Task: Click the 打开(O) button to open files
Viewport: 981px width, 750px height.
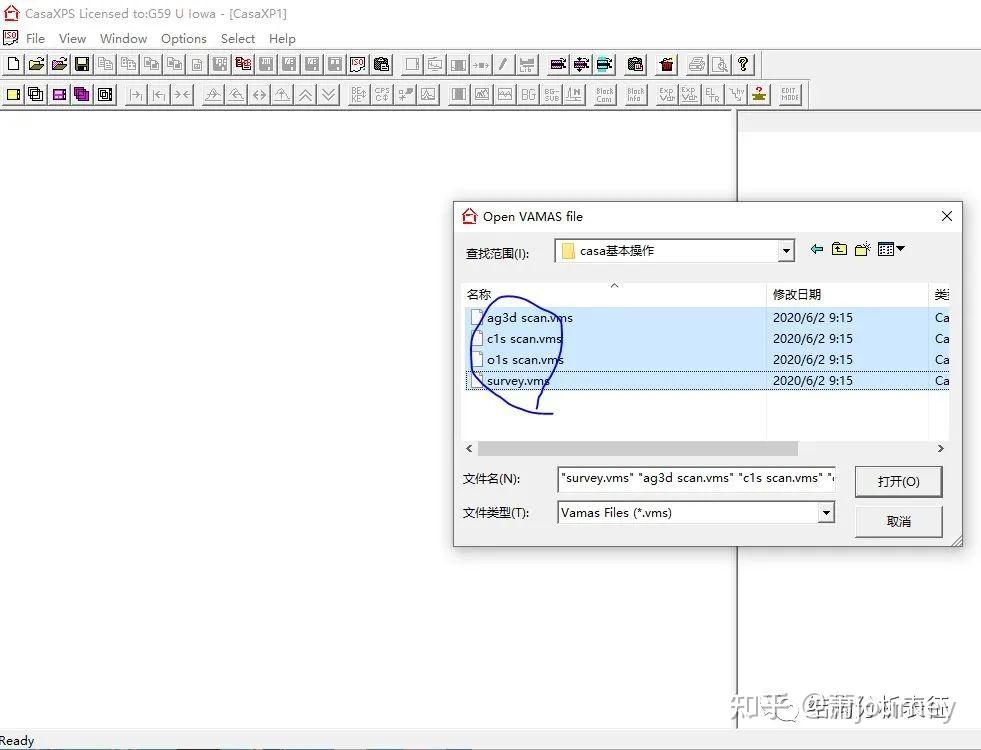Action: coord(898,481)
